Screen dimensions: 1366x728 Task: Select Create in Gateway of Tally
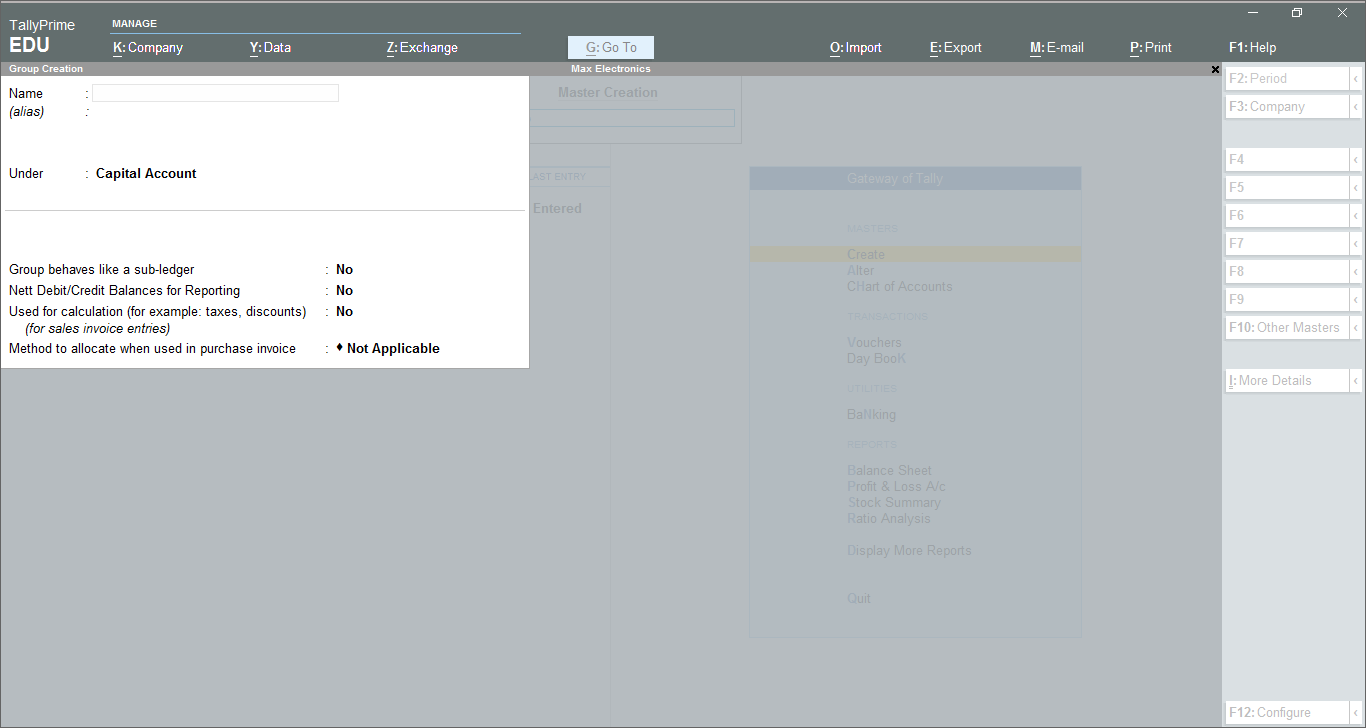[915, 254]
